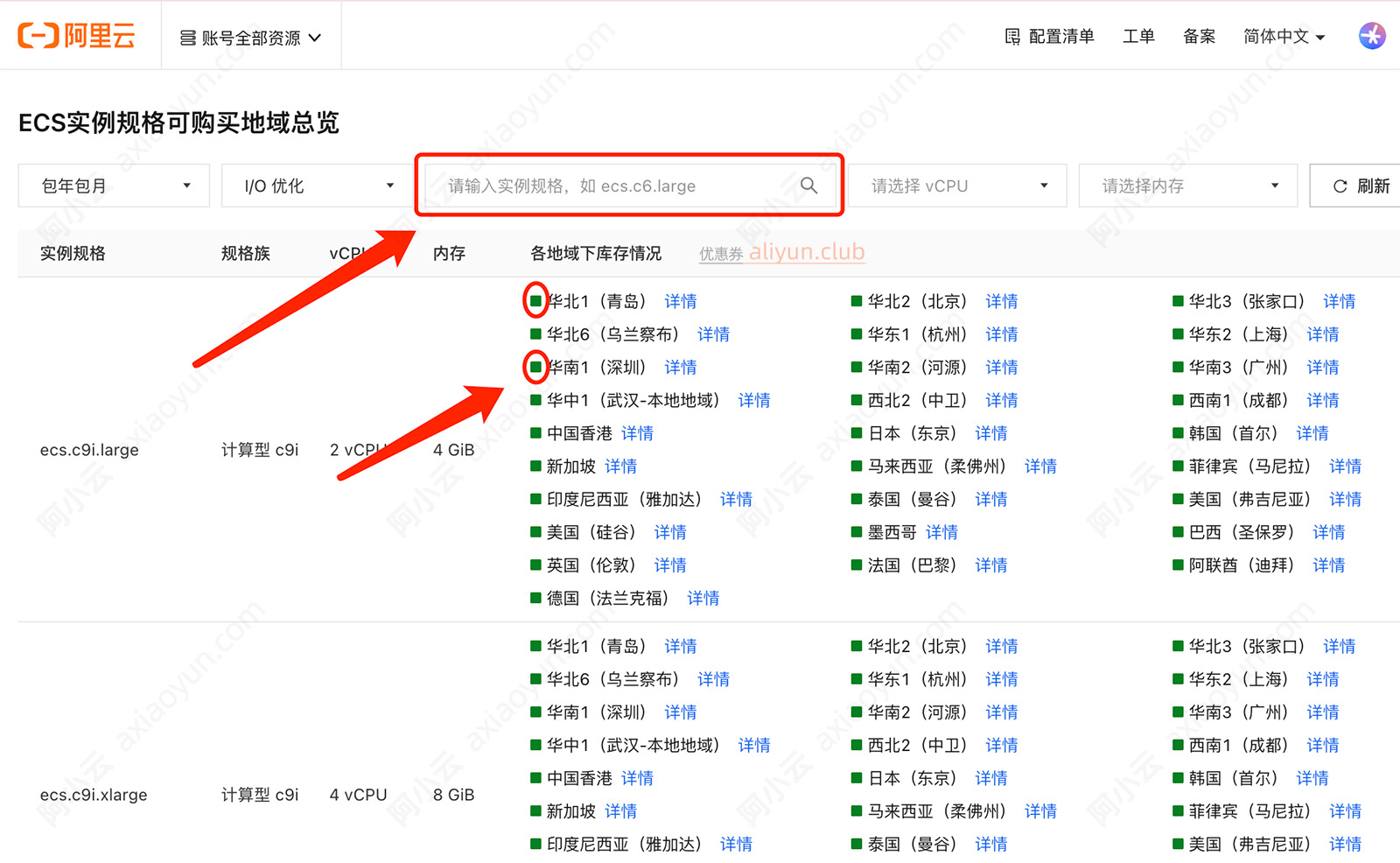1400x863 pixels.
Task: Open 详情 for 美国（弗吉尼亚） in ecs.c9i.large row
Action: click(1346, 499)
